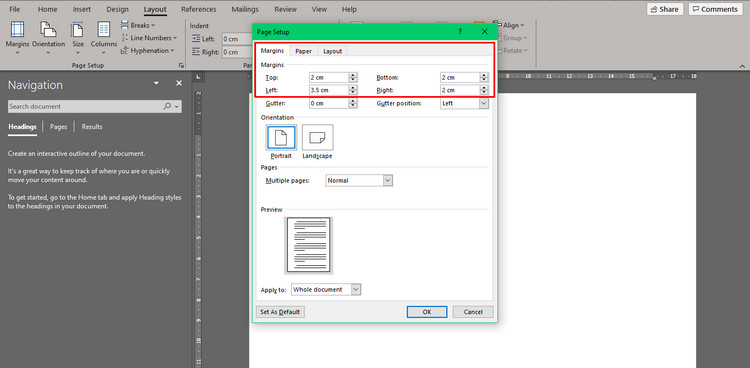Launch Page Setup dialog from ribbon group corner
Screen dimensions: 750x368
[181, 65]
